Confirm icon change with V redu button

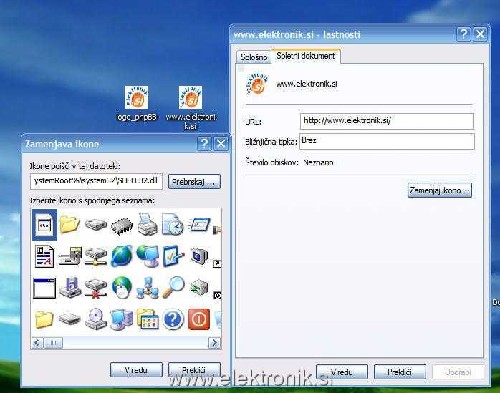click(x=136, y=370)
